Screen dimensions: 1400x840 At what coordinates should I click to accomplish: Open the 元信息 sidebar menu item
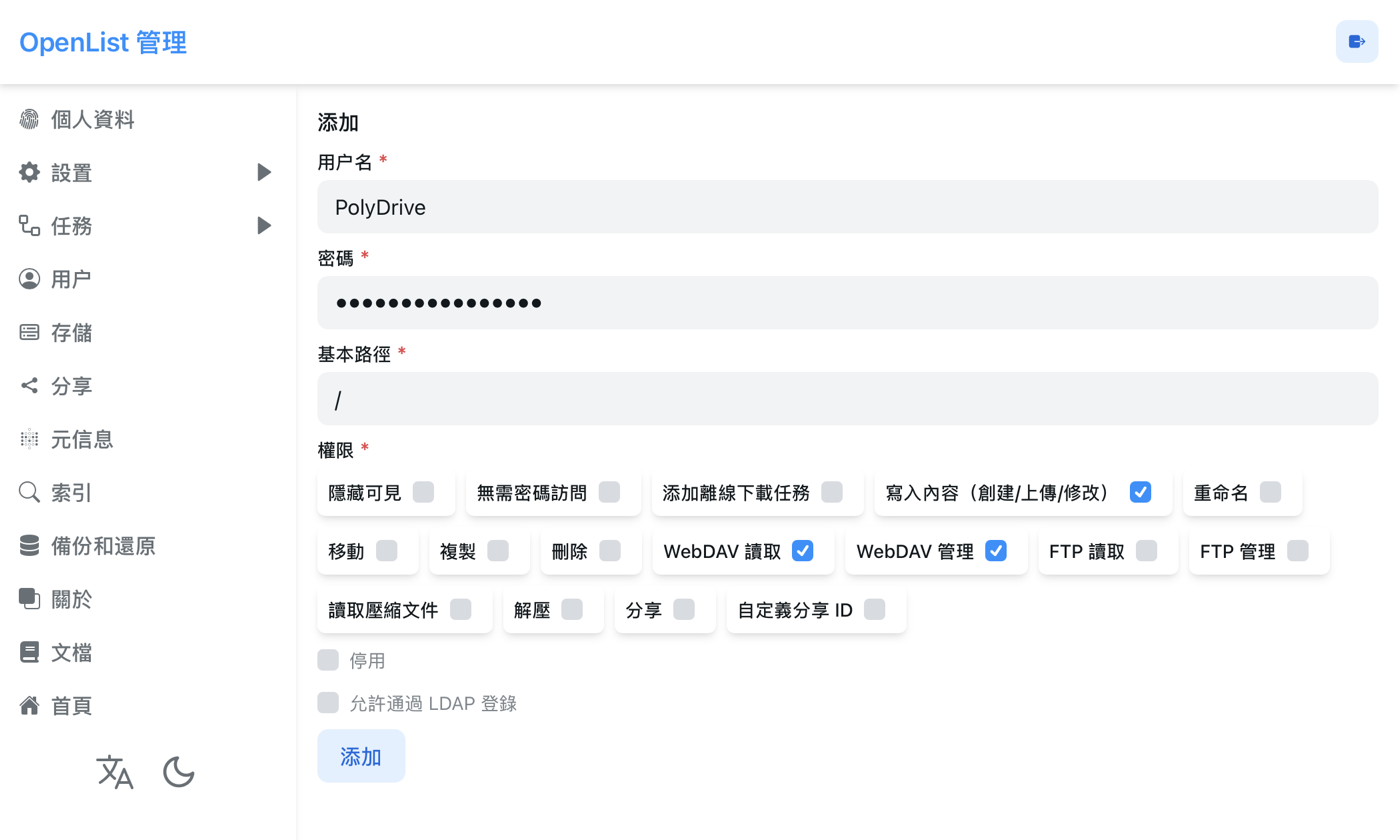click(148, 439)
